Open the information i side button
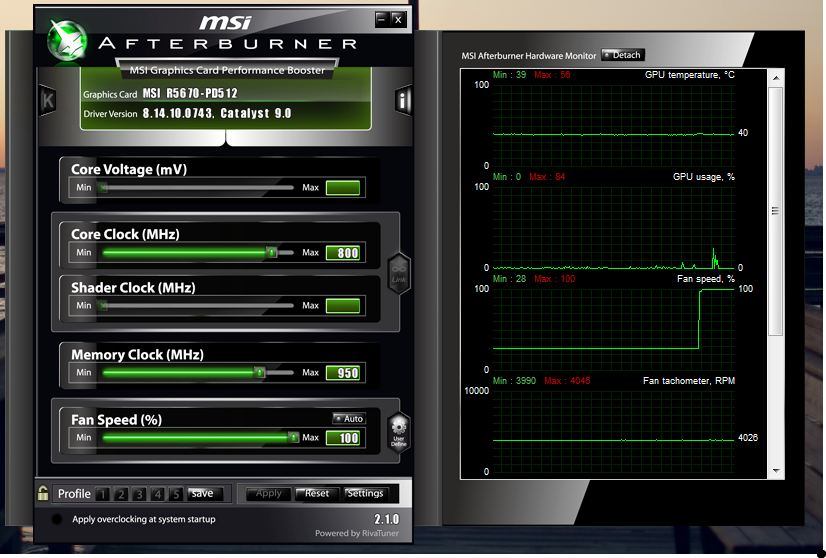This screenshot has height=558, width=826. coord(403,100)
